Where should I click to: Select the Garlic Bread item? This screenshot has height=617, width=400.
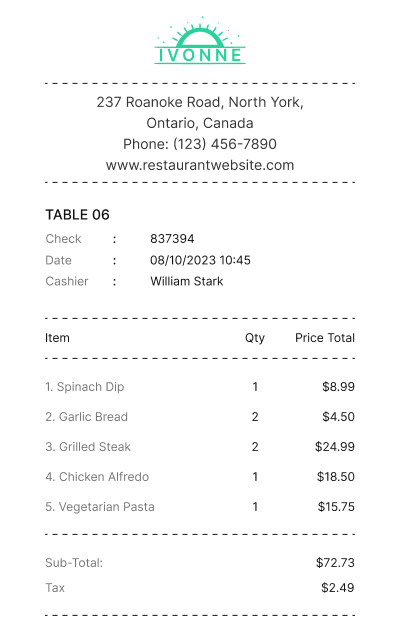pyautogui.click(x=87, y=417)
